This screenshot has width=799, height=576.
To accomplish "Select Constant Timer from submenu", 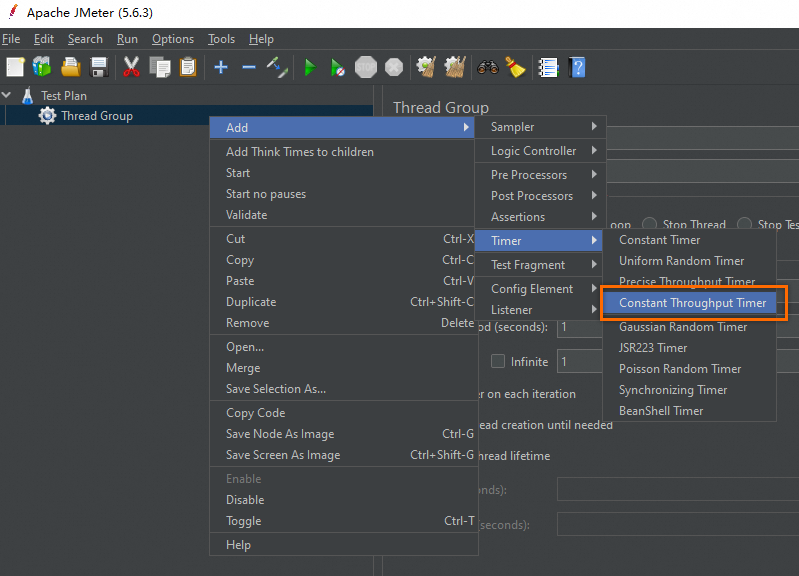I will (689, 240).
